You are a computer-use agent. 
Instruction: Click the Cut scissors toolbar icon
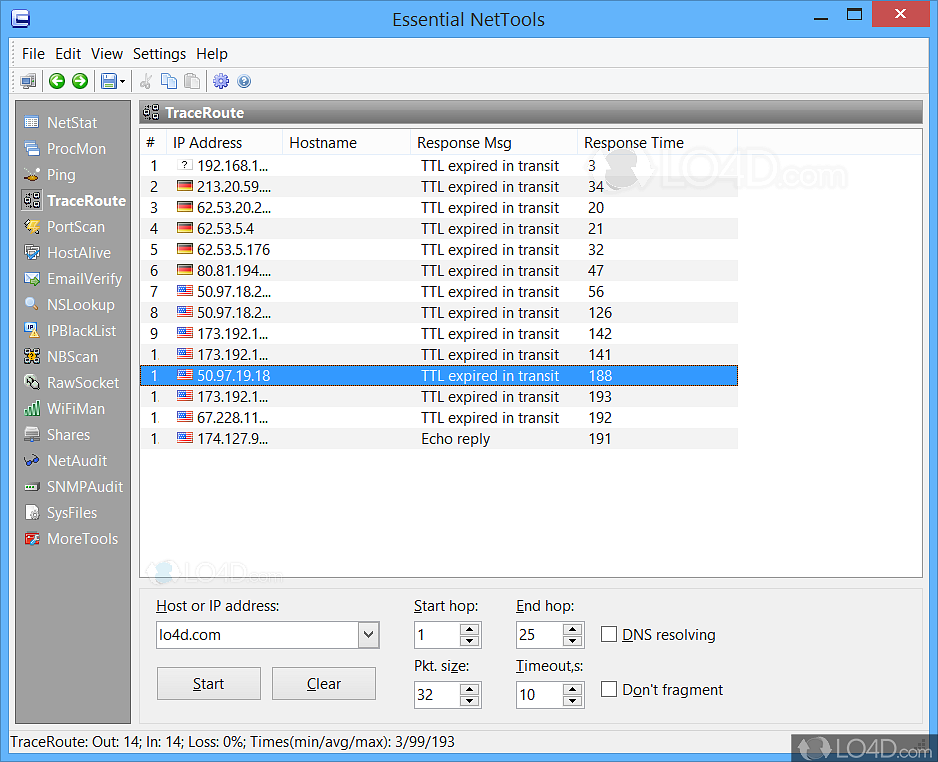click(145, 81)
